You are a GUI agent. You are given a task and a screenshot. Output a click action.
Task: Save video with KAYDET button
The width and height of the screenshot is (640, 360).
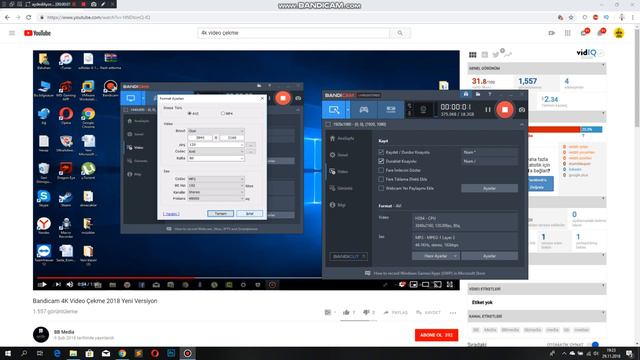tap(428, 313)
